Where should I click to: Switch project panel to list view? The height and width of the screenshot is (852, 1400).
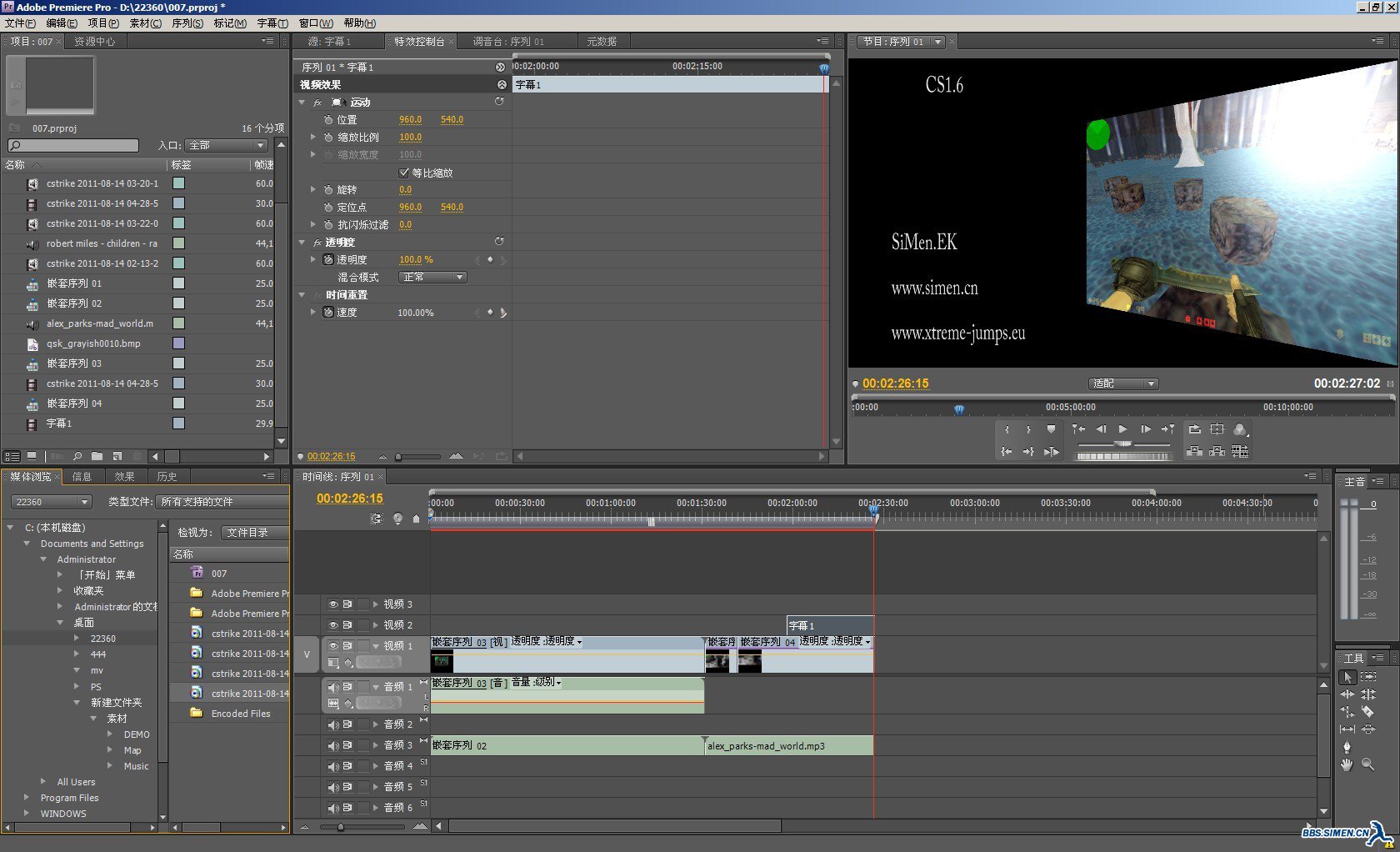[12, 457]
